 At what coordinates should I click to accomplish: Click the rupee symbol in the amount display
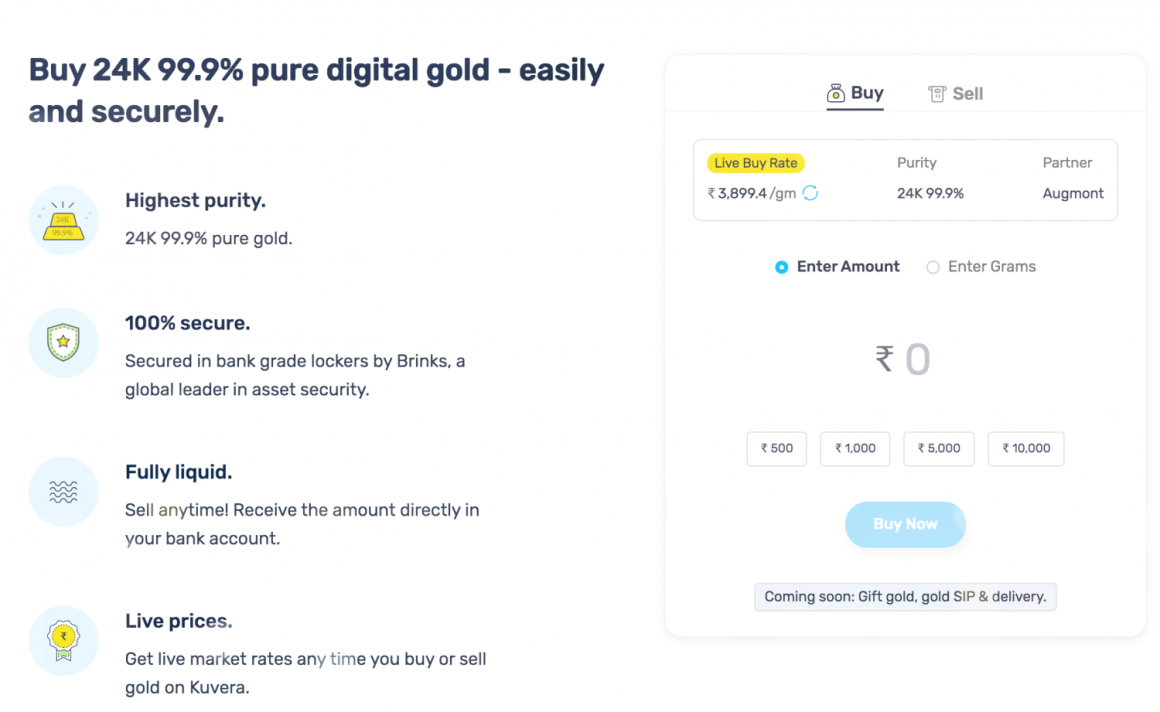(x=884, y=360)
